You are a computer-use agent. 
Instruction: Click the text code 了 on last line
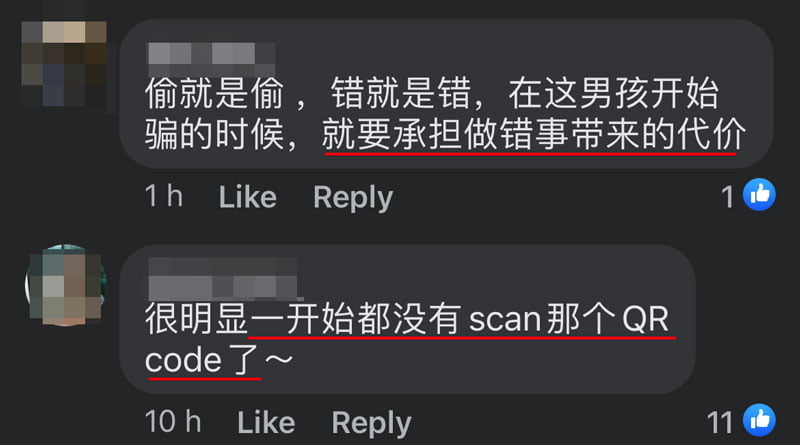click(202, 361)
